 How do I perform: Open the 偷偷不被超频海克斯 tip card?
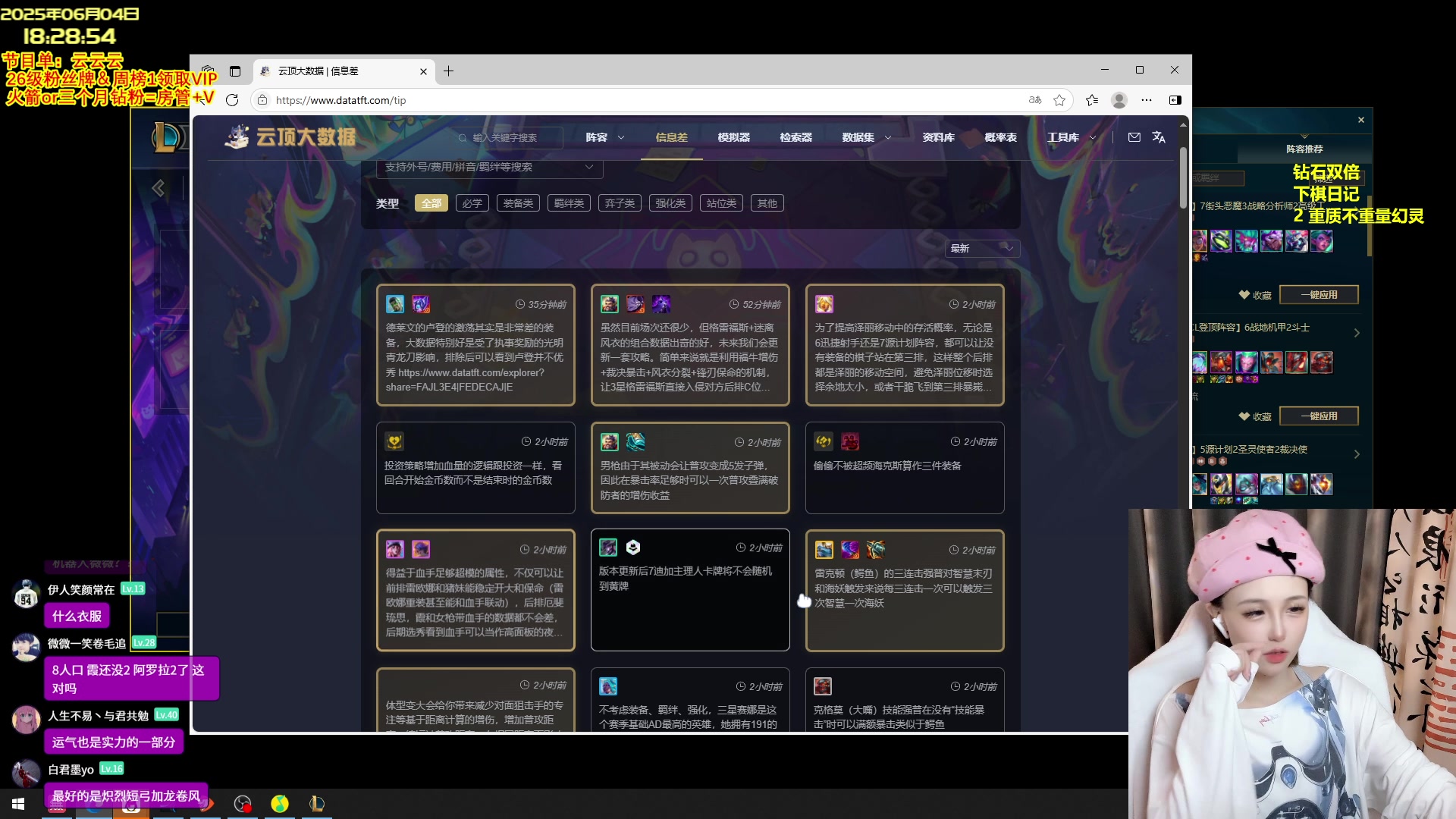click(x=905, y=467)
